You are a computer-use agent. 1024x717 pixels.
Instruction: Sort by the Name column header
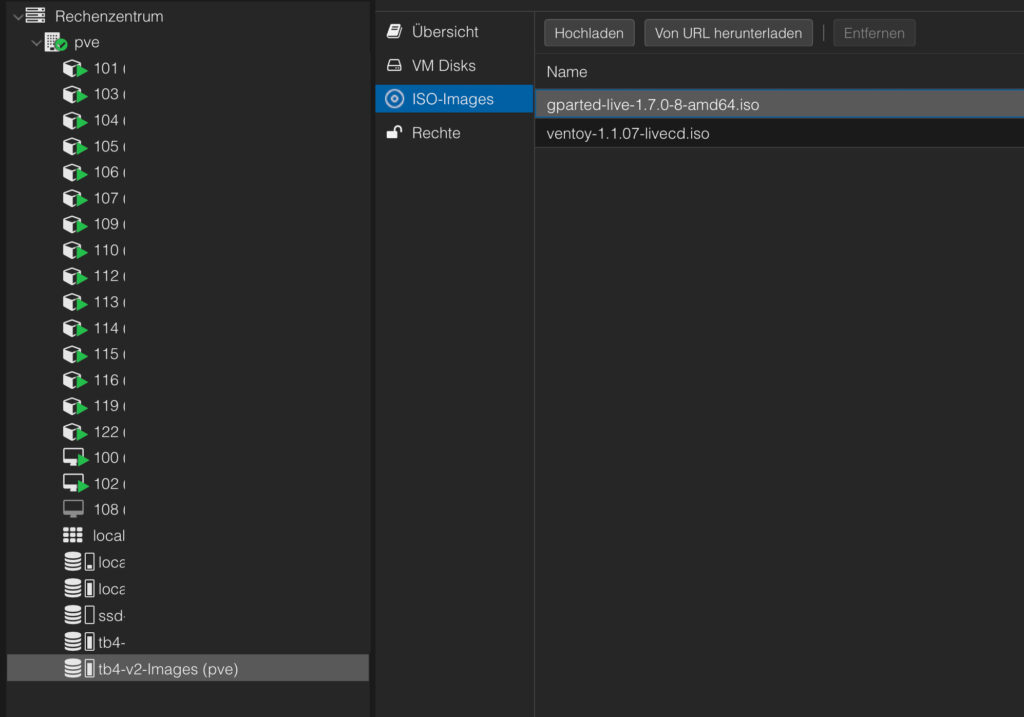pos(567,72)
